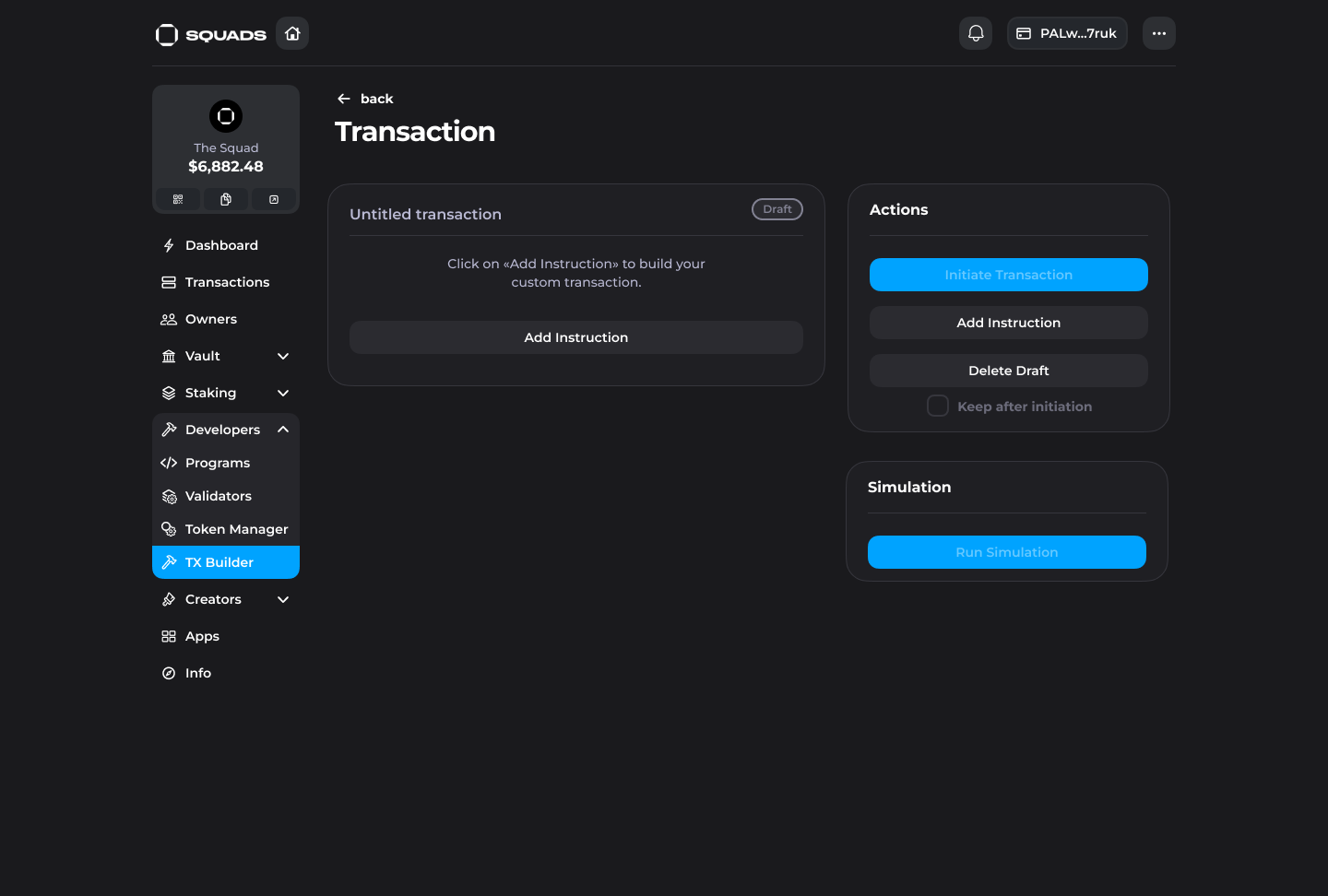Expand the Vault menu
Image resolution: width=1328 pixels, height=896 pixels.
tap(282, 356)
